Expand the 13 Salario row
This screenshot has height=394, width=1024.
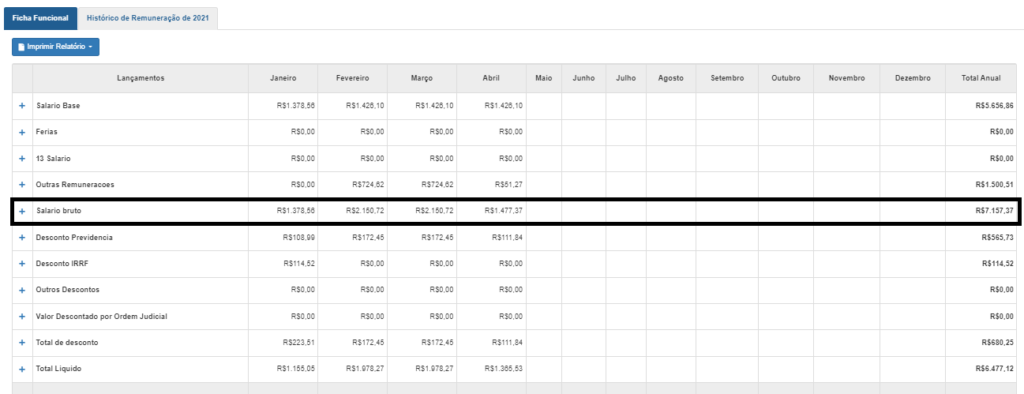tap(22, 158)
